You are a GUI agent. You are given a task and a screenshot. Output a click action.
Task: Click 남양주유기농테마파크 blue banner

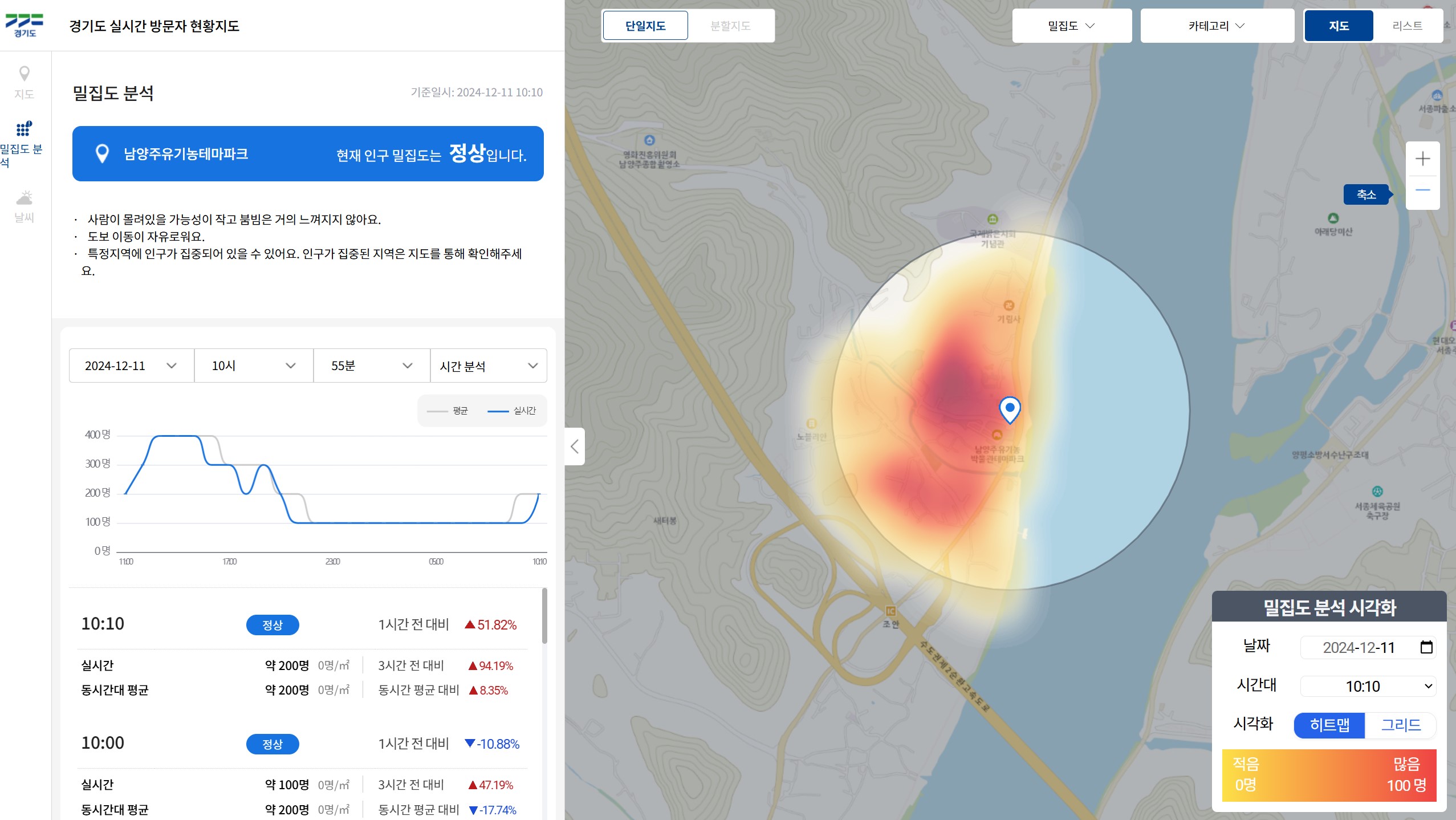308,154
